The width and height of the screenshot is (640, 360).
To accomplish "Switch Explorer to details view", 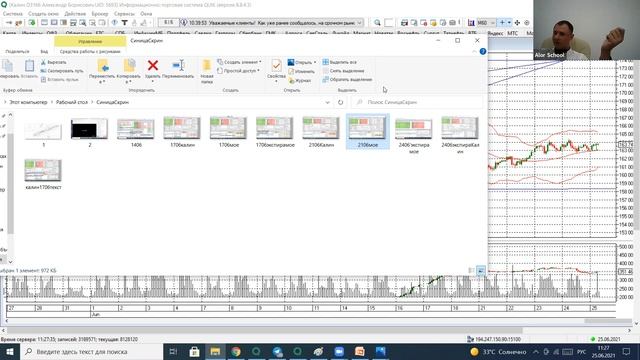I will 471,270.
